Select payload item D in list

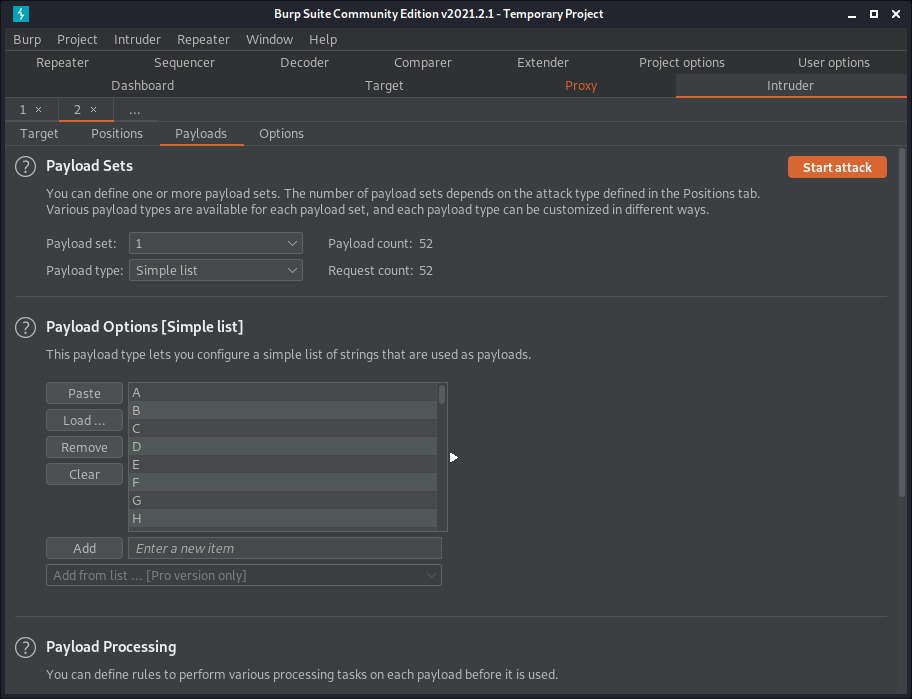(283, 447)
